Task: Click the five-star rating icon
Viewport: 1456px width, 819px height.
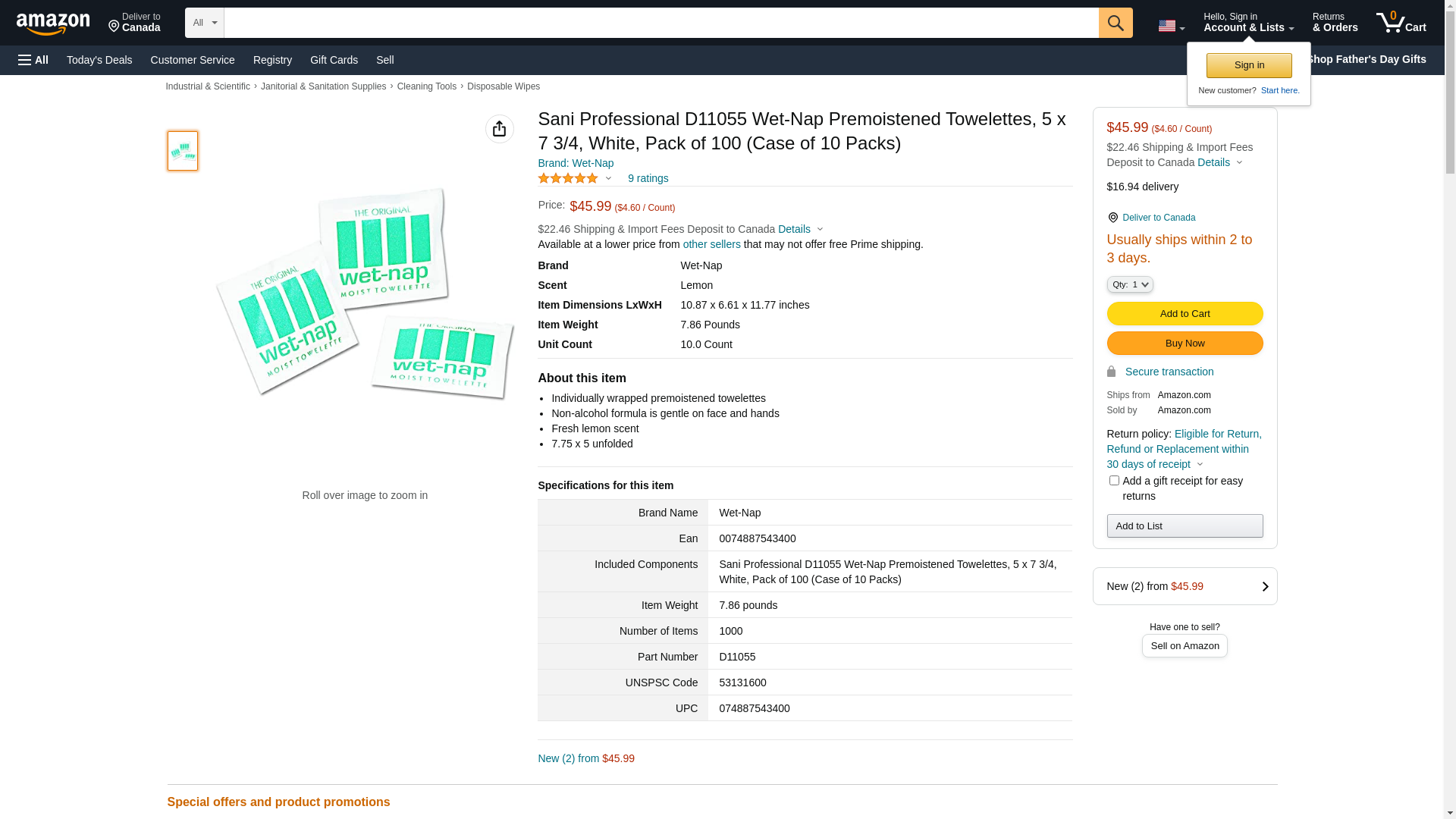Action: pos(568,178)
